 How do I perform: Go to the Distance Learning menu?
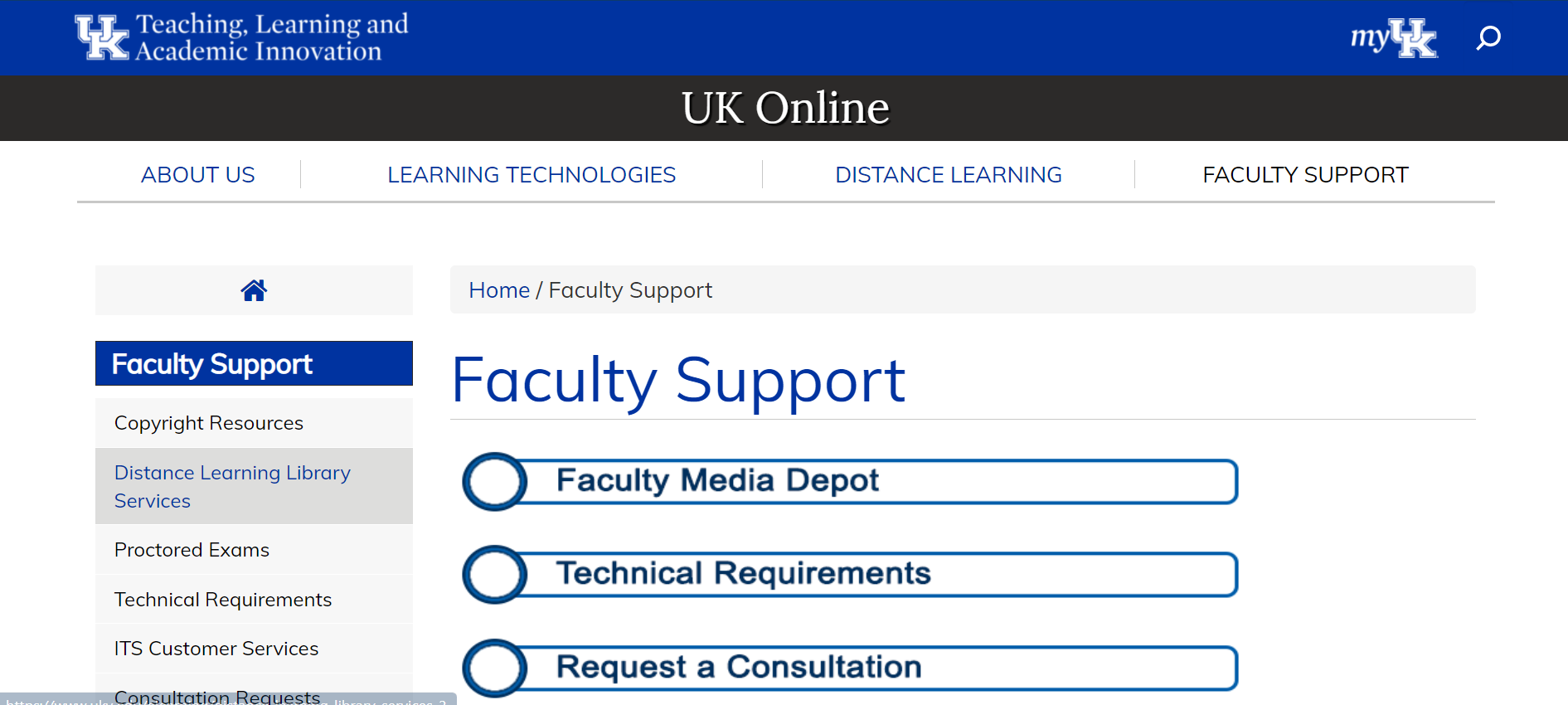[948, 175]
